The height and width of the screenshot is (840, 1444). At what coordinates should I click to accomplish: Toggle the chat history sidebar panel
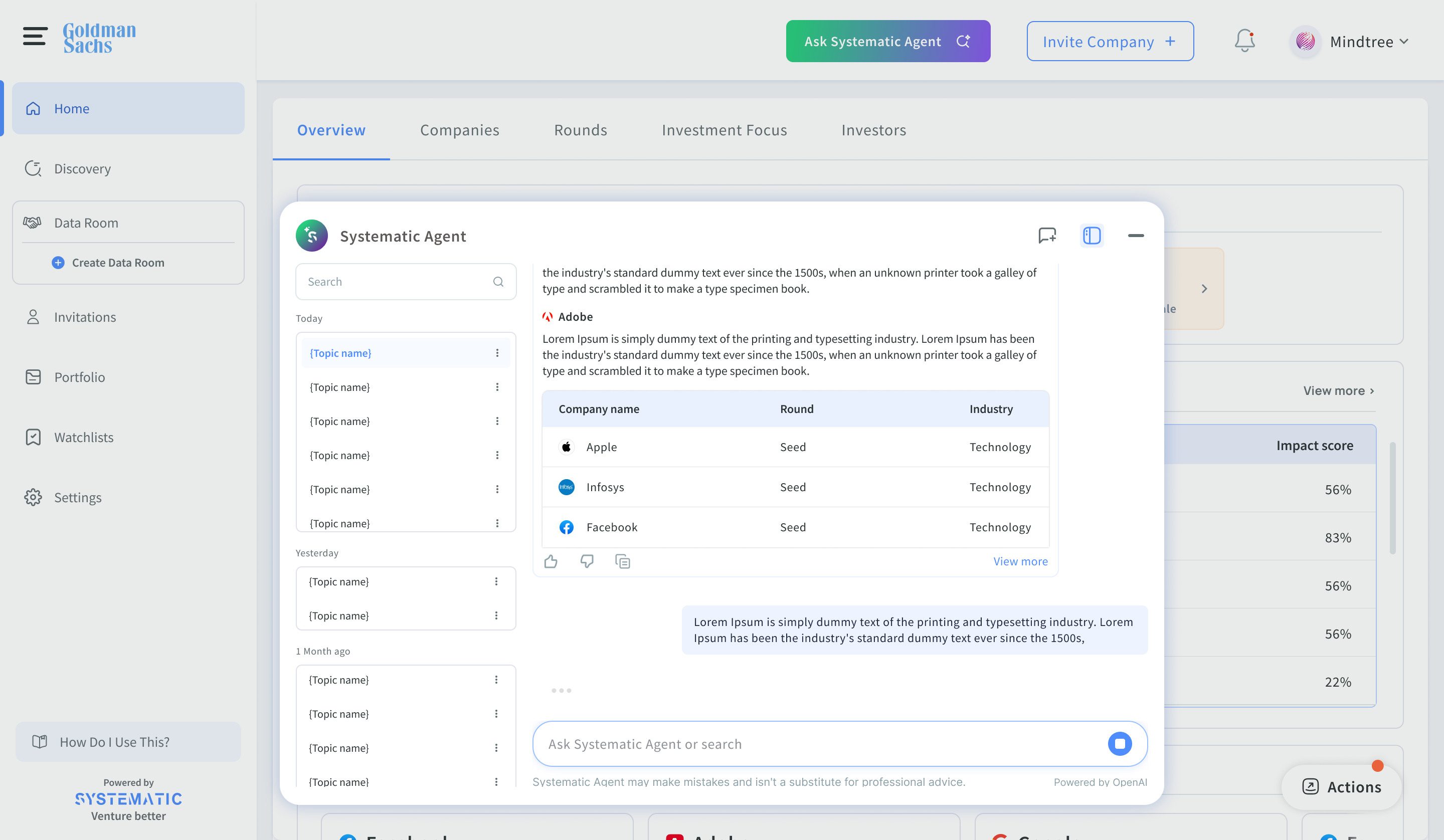[1092, 236]
